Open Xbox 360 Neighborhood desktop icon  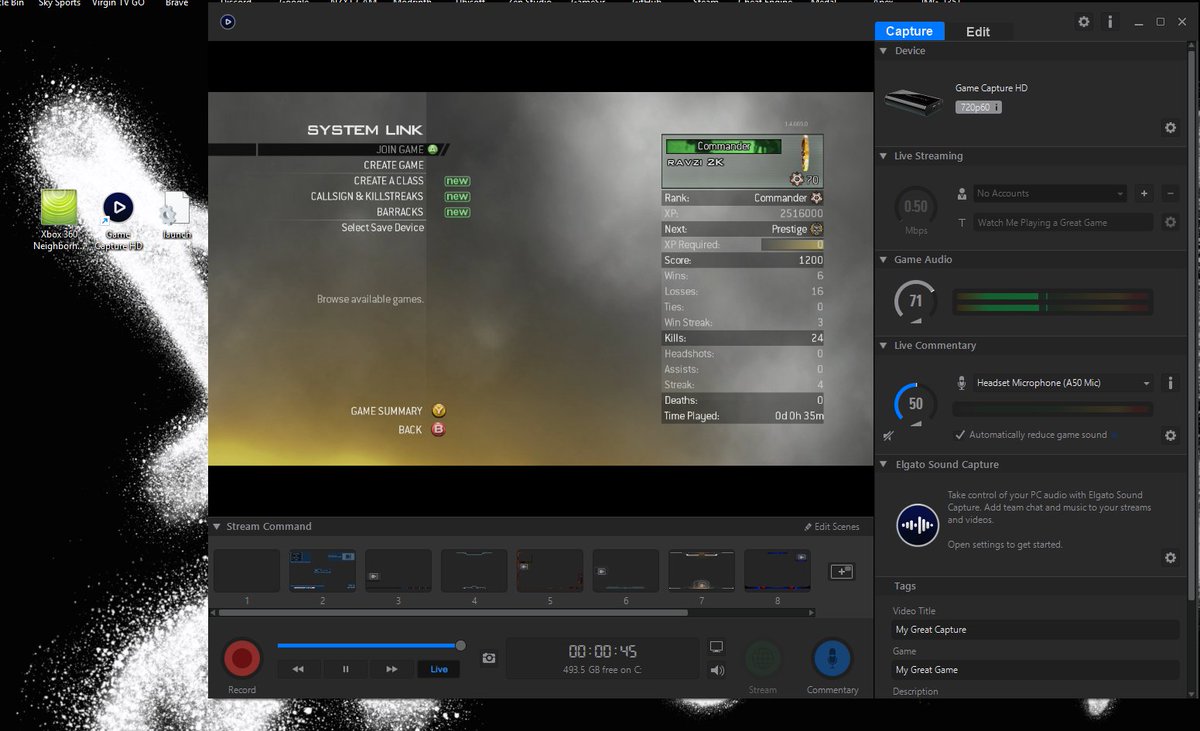pos(60,220)
